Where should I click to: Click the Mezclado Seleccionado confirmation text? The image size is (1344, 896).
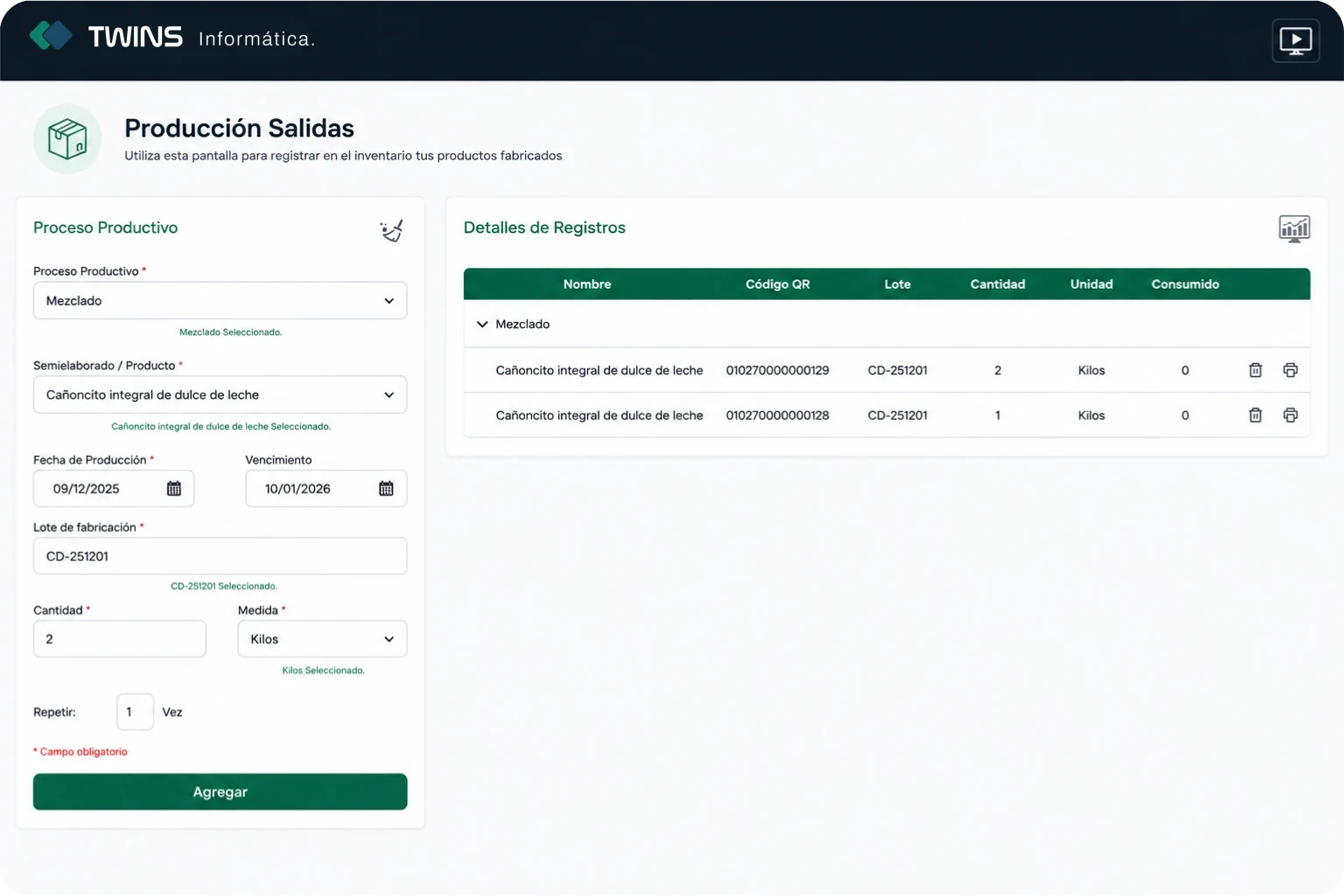pyautogui.click(x=230, y=332)
